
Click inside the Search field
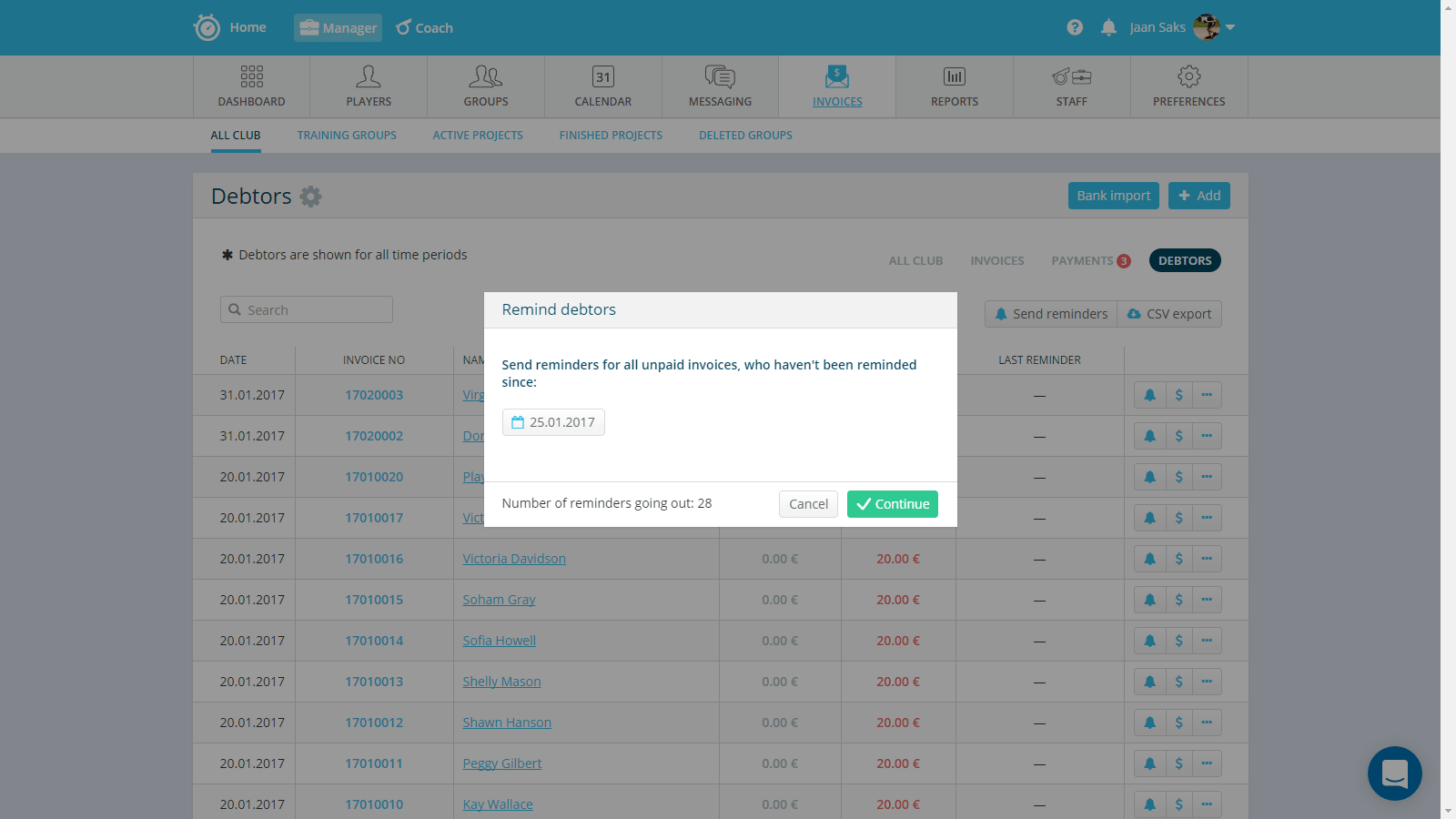click(x=307, y=310)
